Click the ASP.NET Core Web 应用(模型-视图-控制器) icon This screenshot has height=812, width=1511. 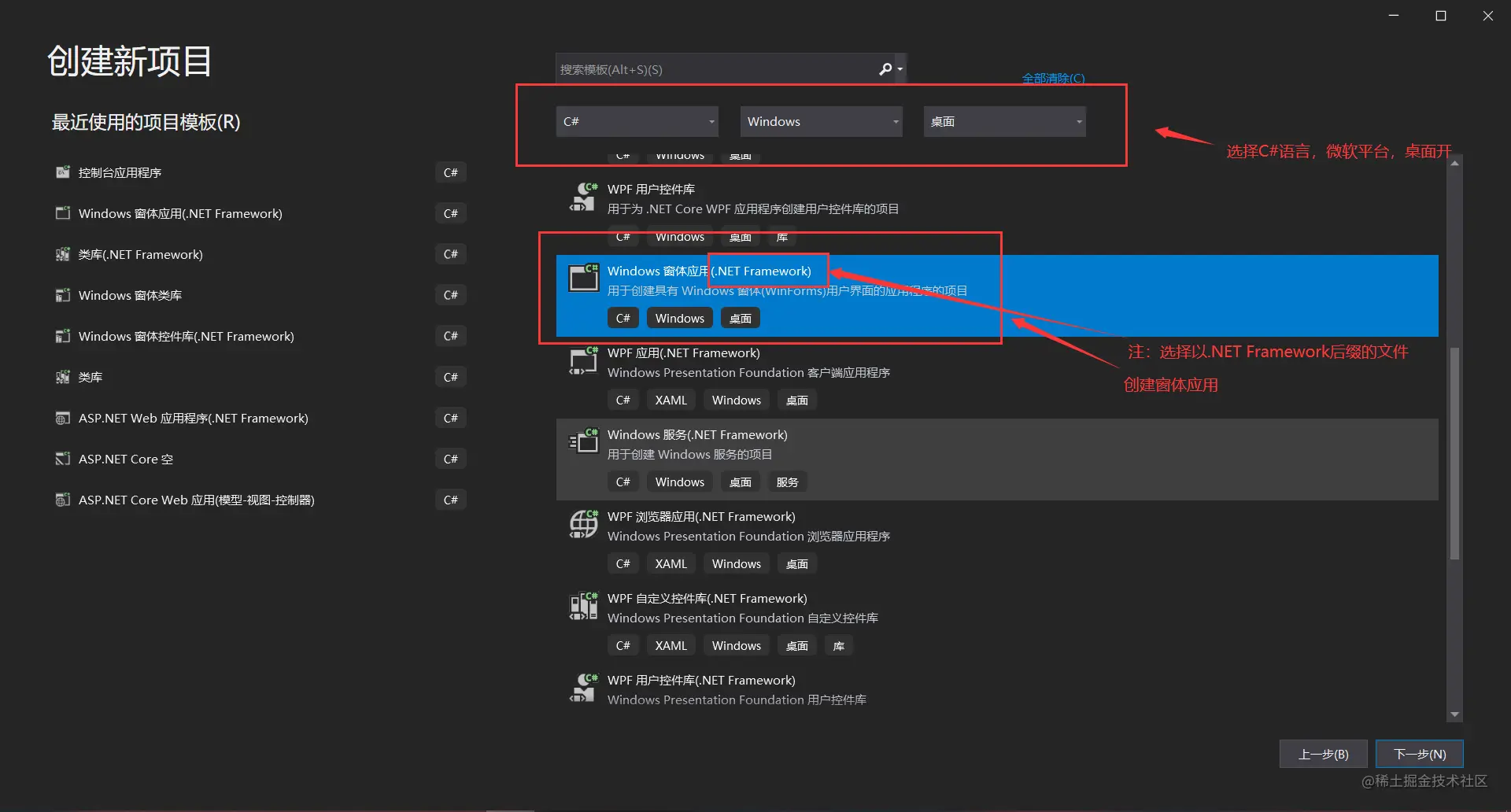63,500
